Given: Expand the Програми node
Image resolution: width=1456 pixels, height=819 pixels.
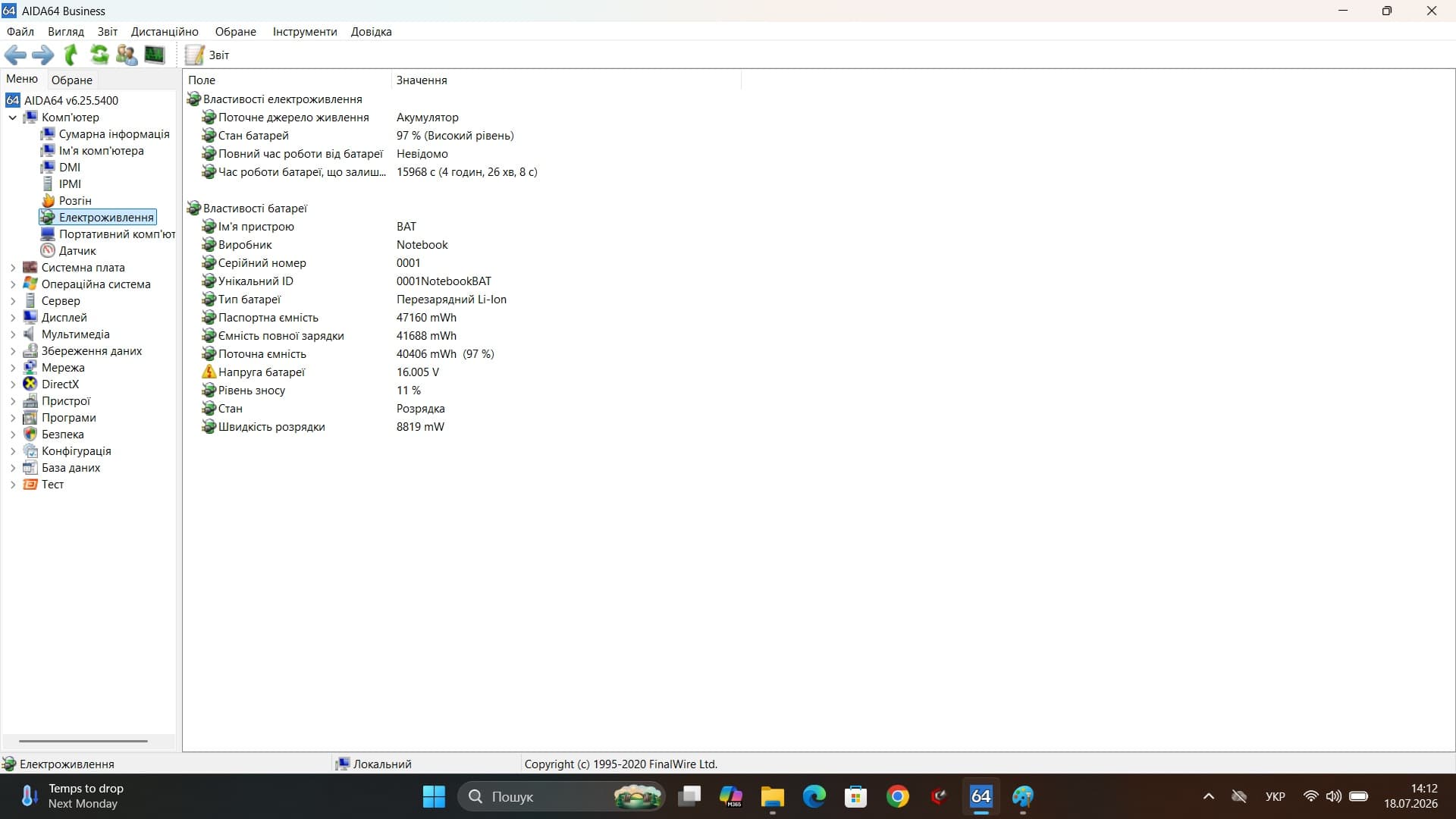Looking at the screenshot, I should 12,418.
